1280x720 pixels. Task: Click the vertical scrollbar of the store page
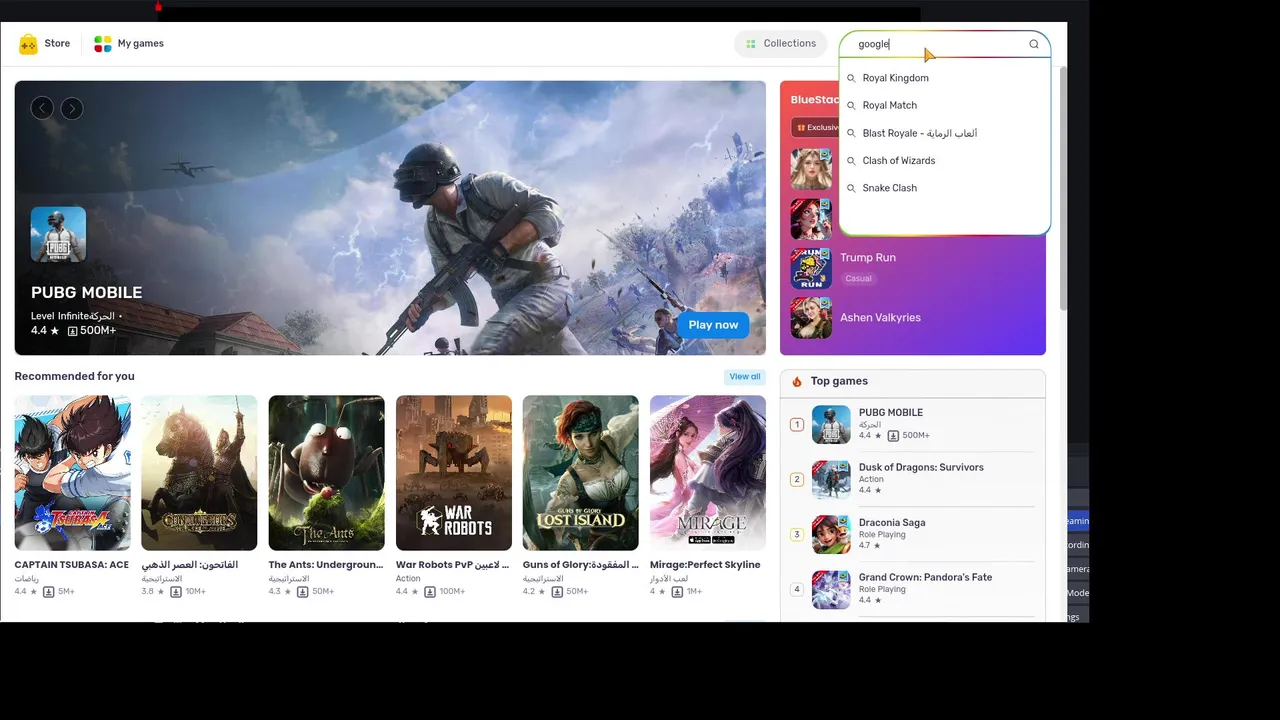pos(1063,190)
